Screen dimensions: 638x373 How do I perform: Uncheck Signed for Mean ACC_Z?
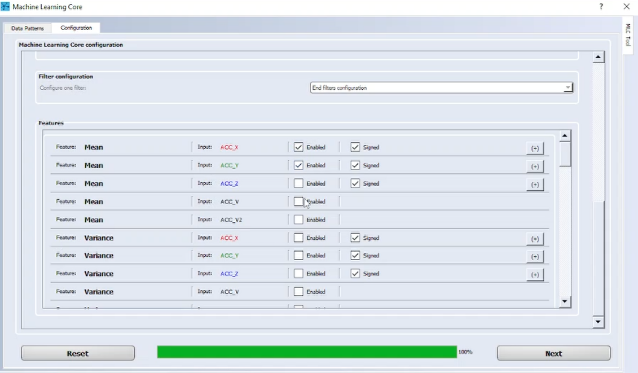355,183
